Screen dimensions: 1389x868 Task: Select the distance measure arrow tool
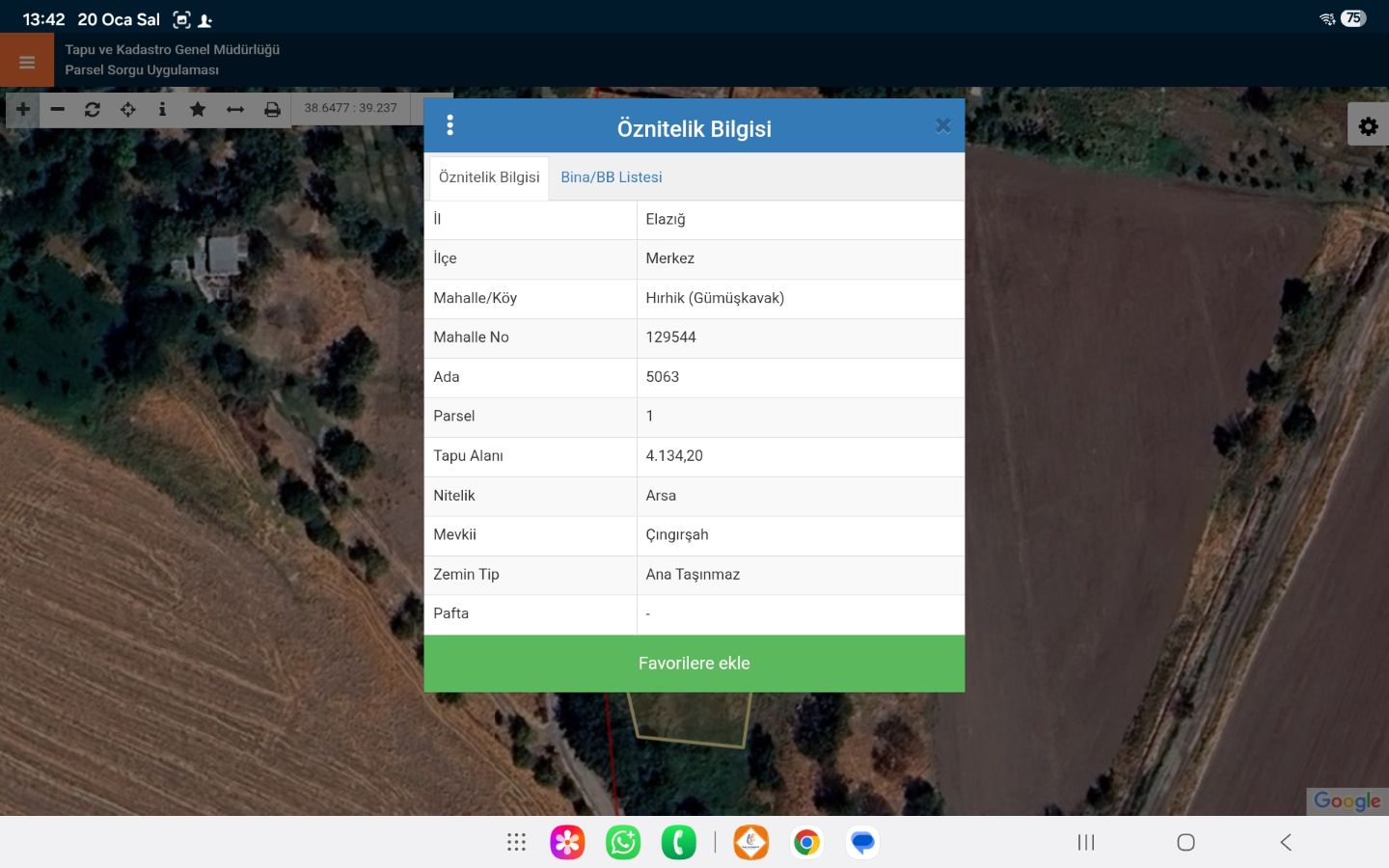click(x=235, y=109)
